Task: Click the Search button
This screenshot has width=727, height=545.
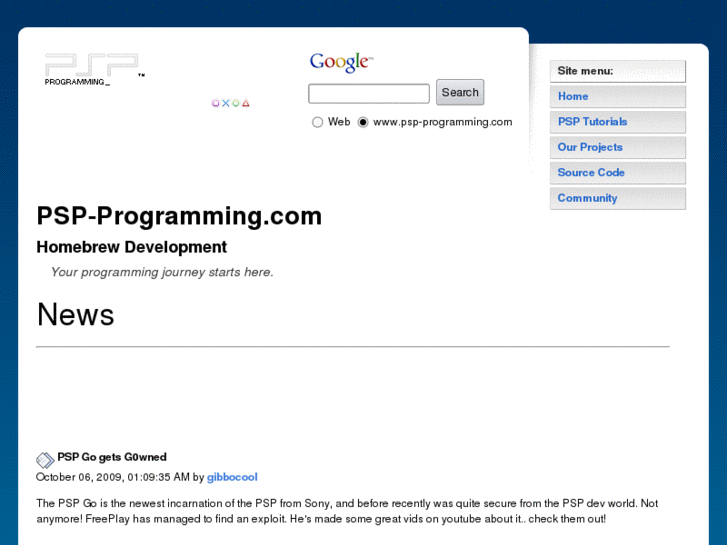Action: click(460, 92)
